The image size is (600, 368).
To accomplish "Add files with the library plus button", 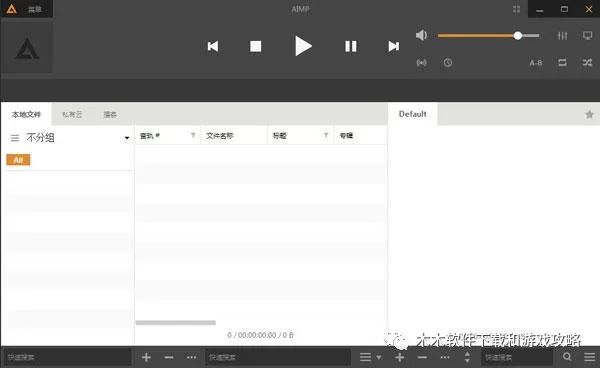I will pos(146,357).
